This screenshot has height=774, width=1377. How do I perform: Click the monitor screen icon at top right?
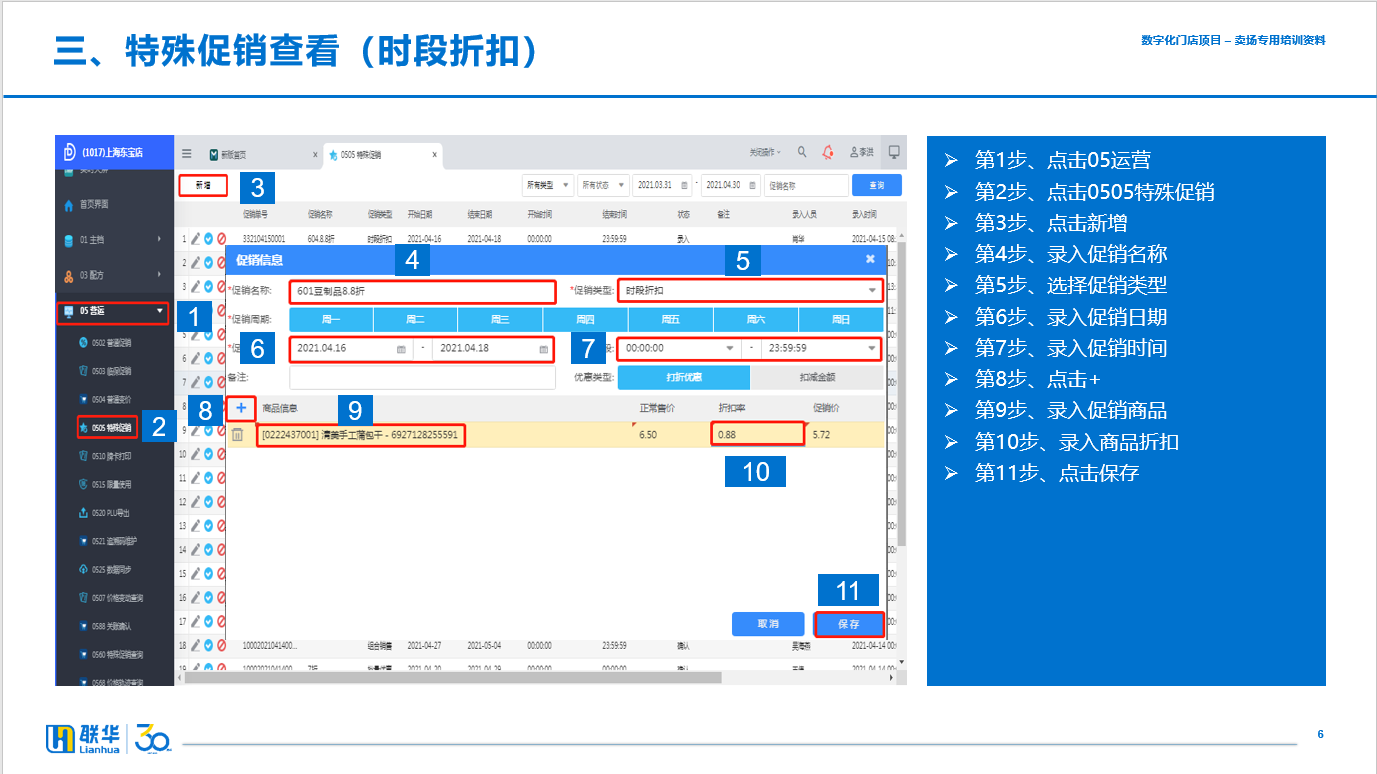pos(894,152)
